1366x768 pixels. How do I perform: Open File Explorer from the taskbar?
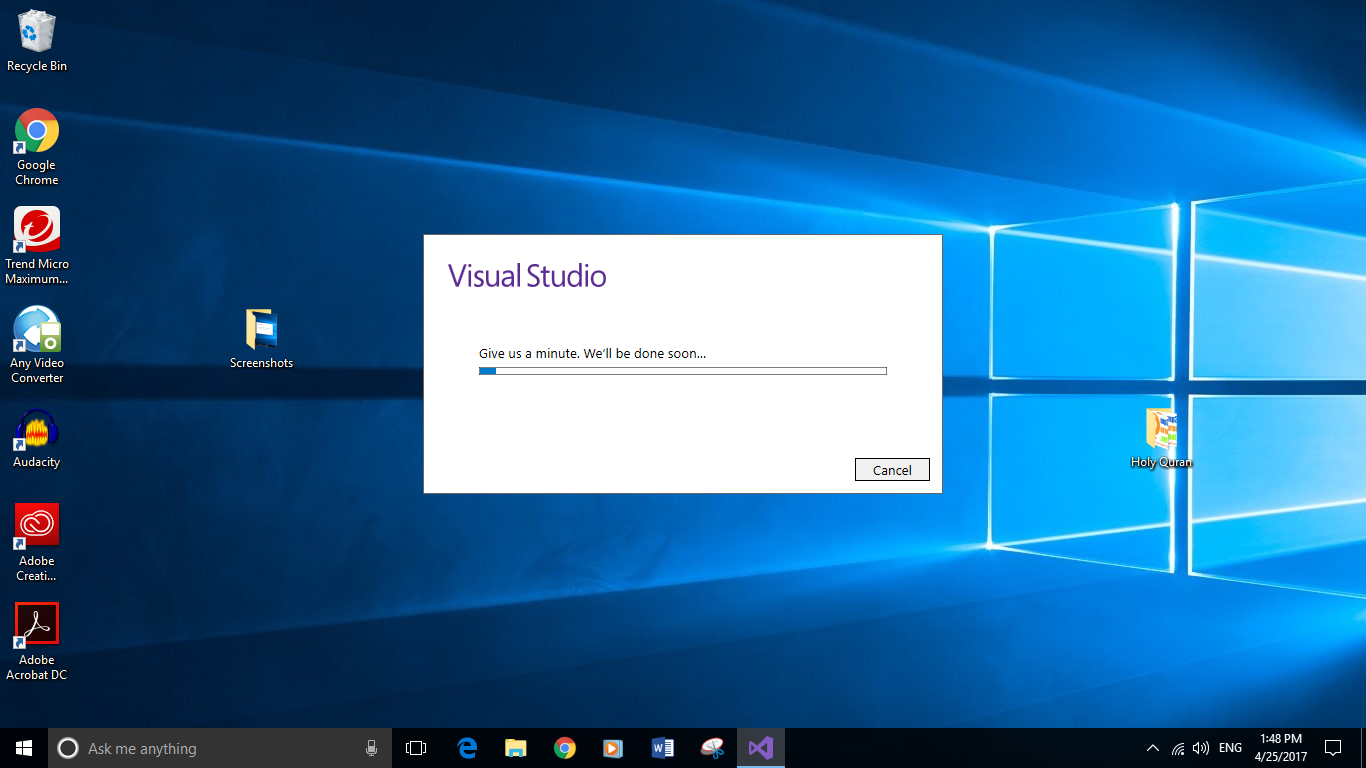click(x=516, y=748)
